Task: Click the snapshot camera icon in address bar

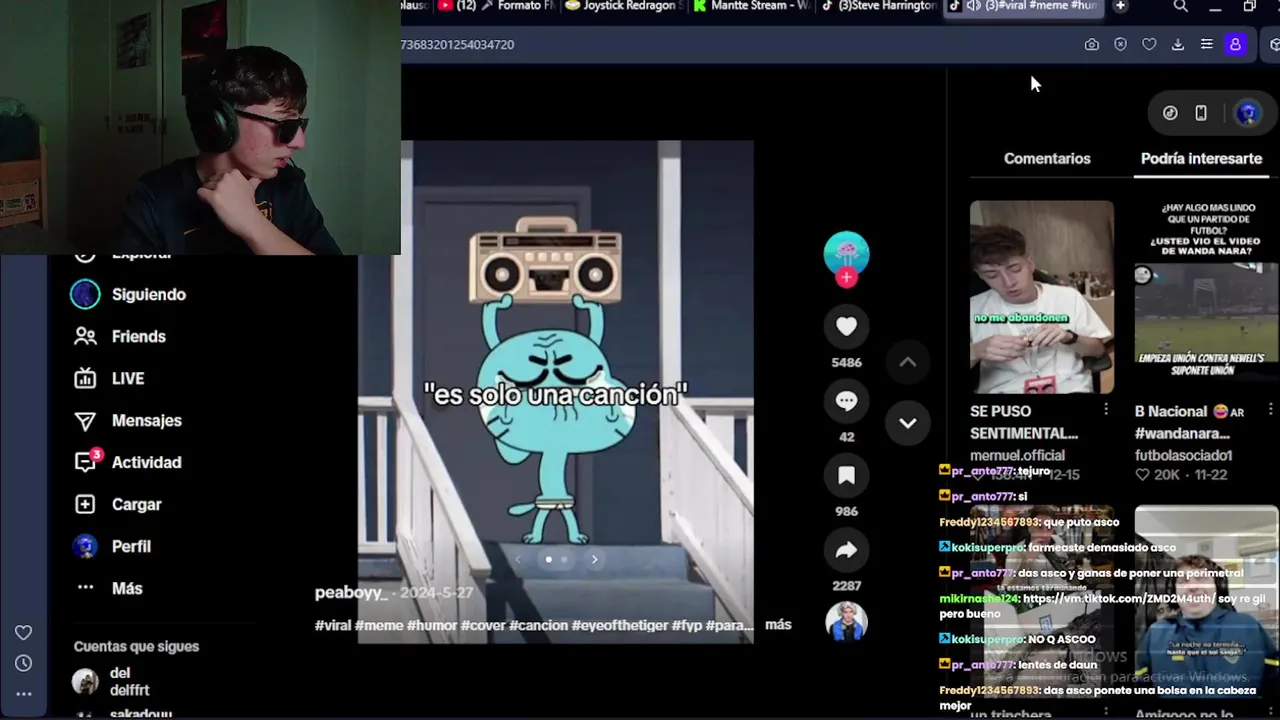Action: 1091,44
